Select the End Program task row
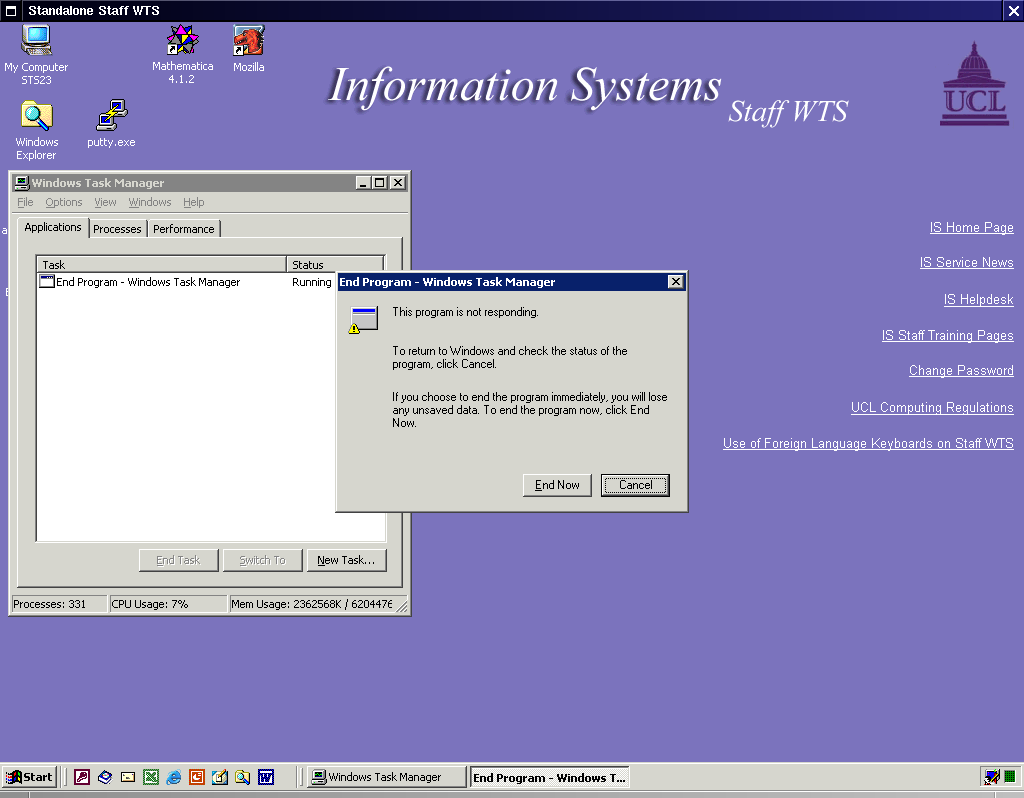 pos(186,282)
